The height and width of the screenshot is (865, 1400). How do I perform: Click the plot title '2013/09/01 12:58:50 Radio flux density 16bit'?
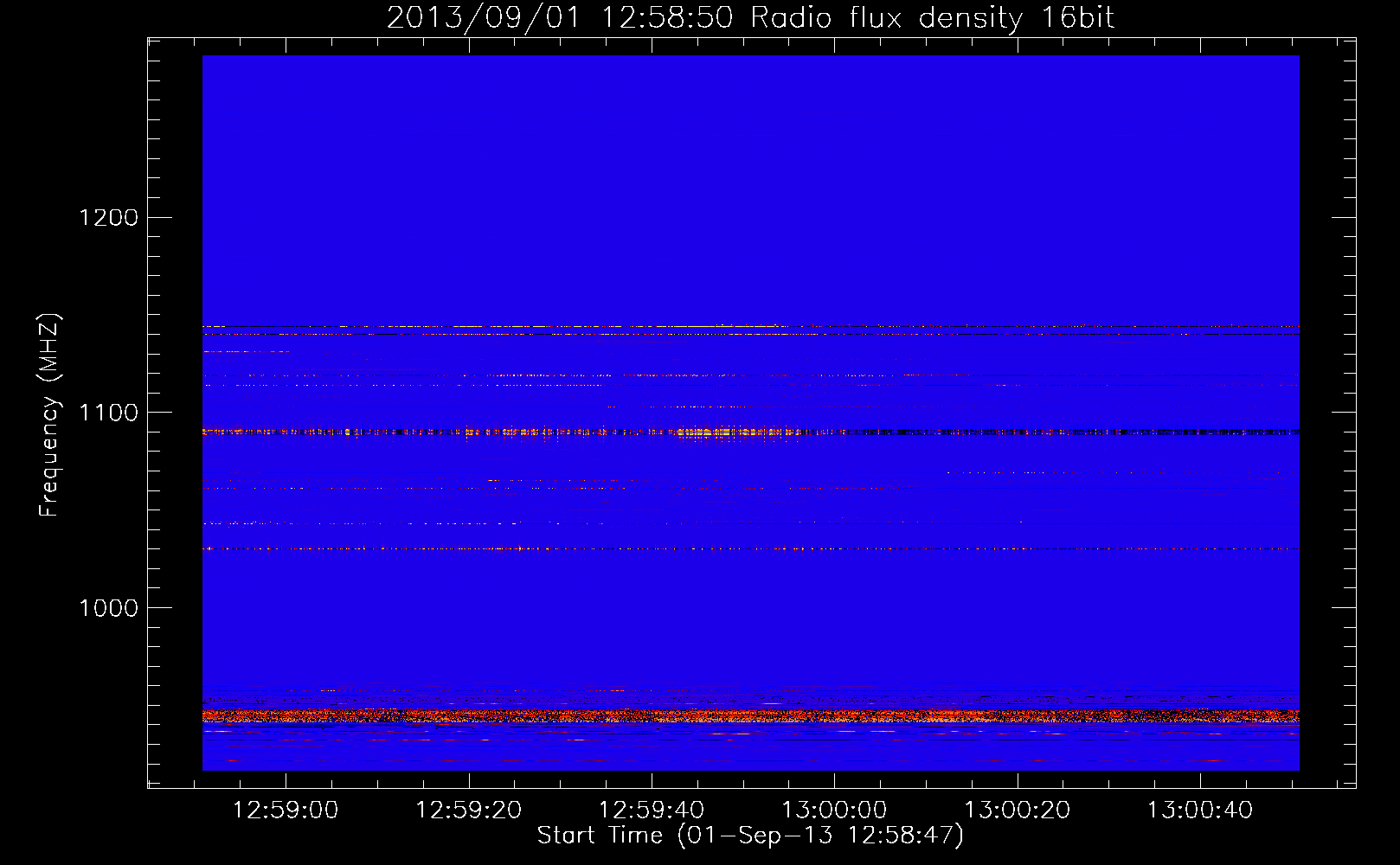pos(750,18)
